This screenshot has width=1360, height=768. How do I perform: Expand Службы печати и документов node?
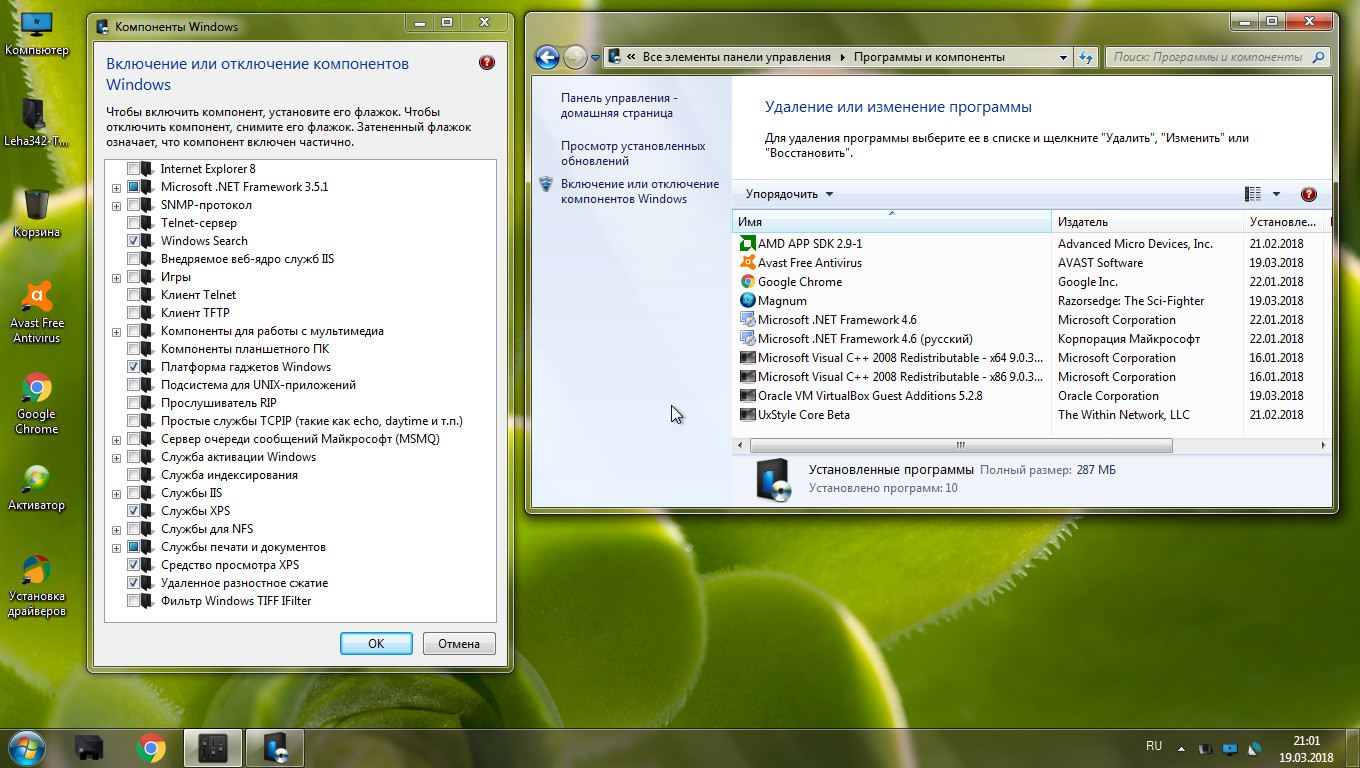coord(116,548)
